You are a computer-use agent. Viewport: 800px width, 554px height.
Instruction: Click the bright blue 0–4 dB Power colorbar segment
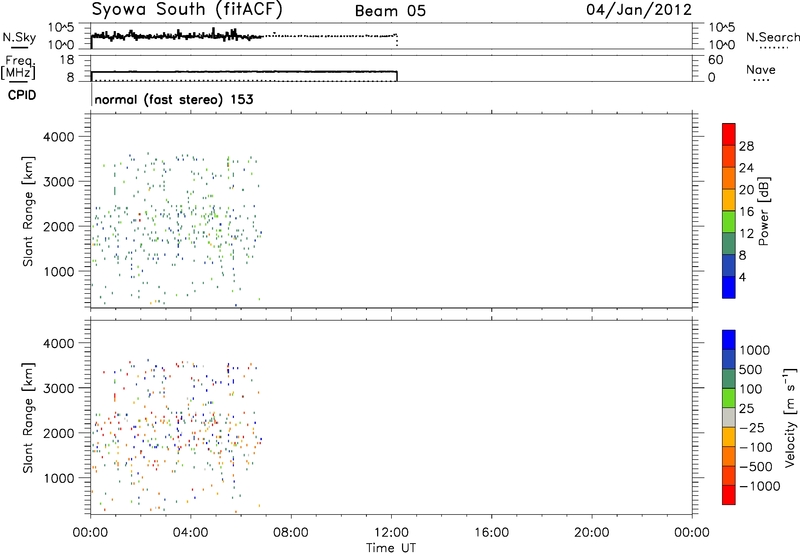coord(729,287)
